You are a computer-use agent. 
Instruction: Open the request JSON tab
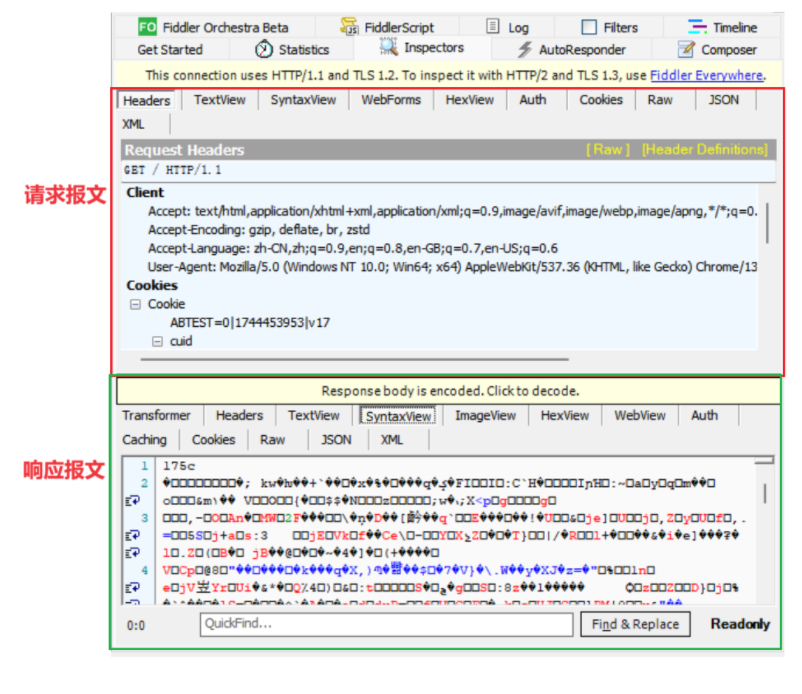click(x=724, y=100)
